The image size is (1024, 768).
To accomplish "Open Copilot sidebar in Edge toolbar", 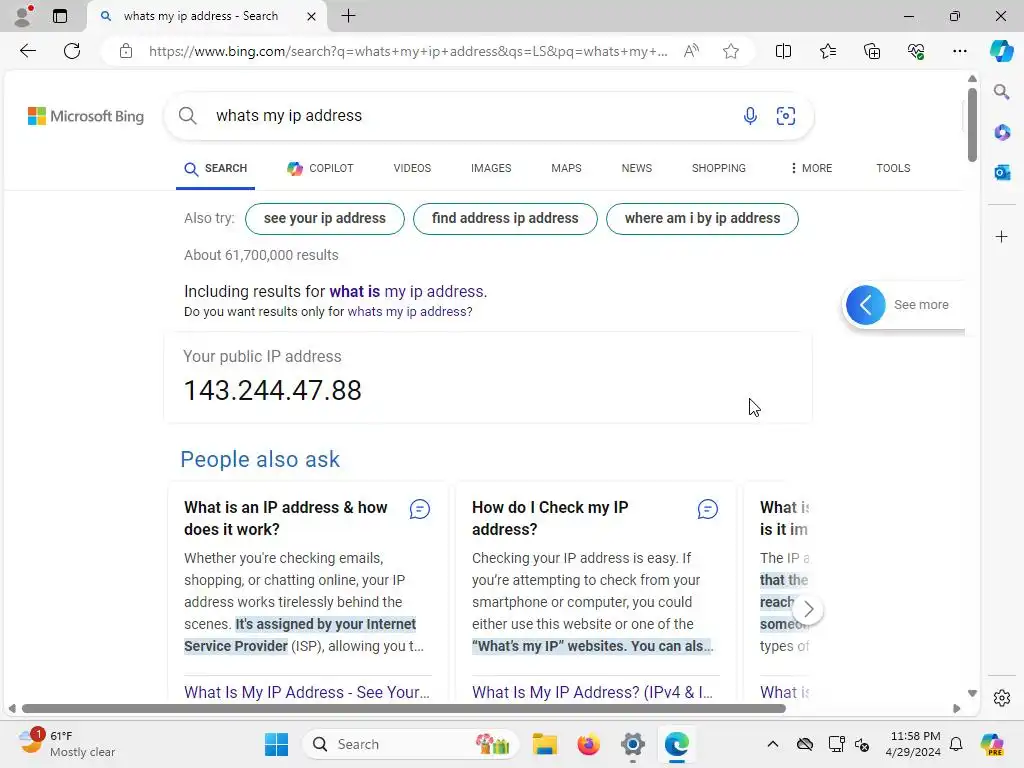I will 1001,51.
